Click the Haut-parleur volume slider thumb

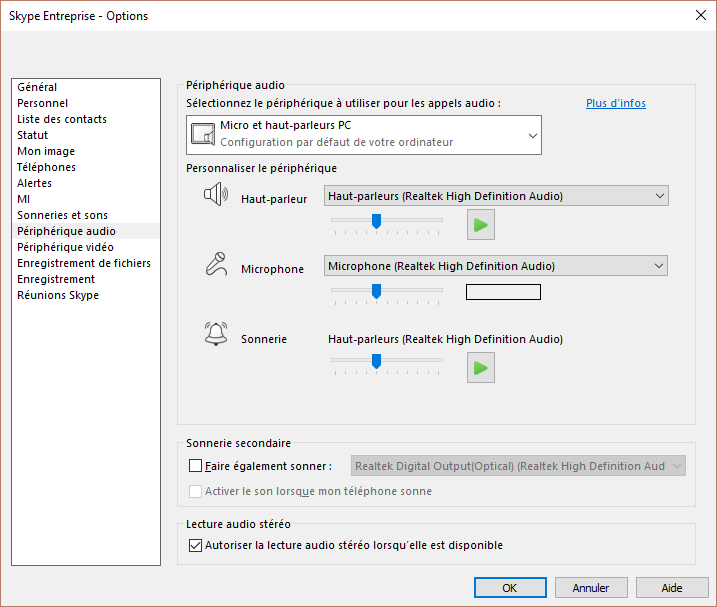click(x=376, y=221)
